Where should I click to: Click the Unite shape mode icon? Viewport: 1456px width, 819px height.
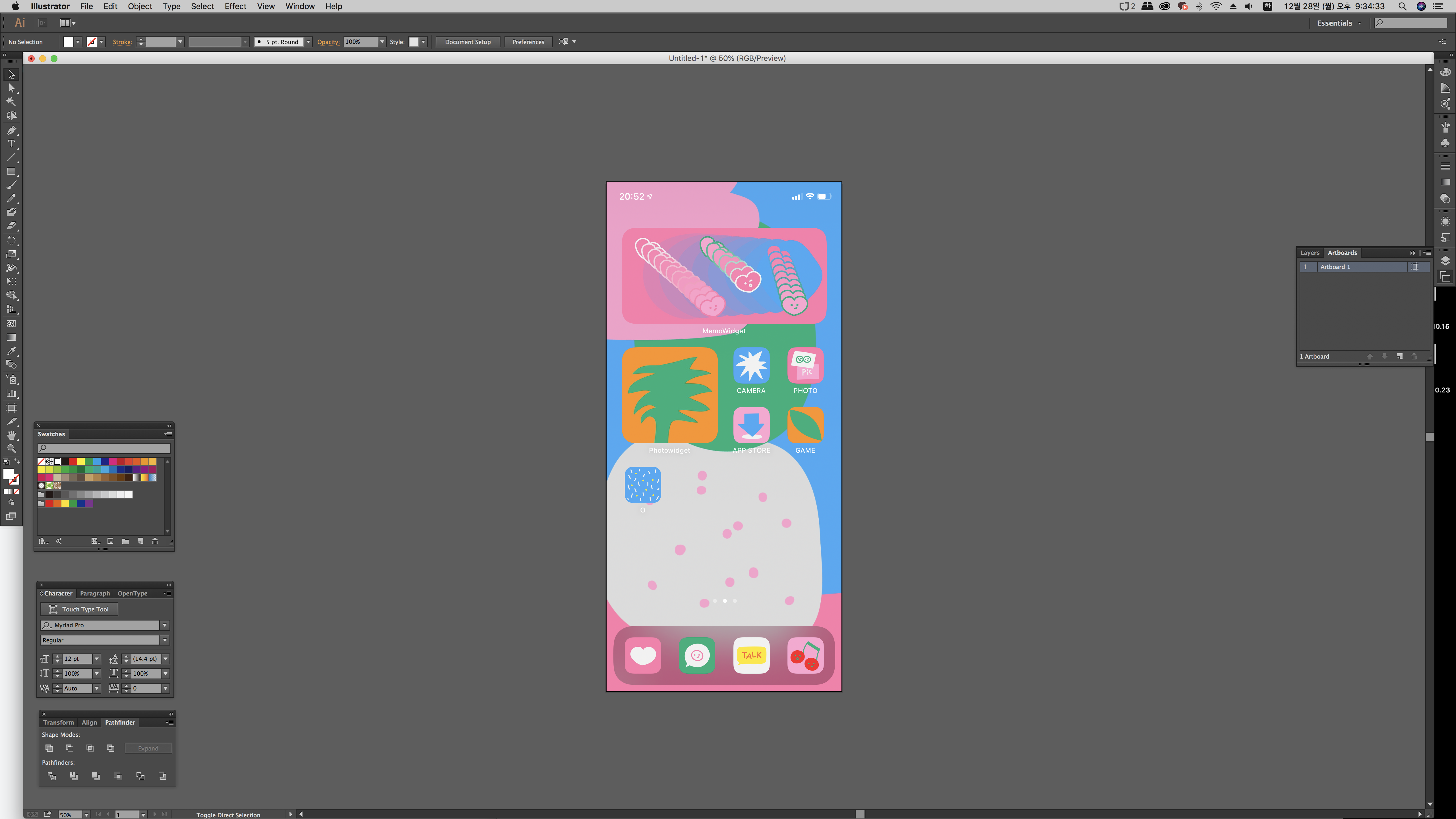[x=49, y=748]
